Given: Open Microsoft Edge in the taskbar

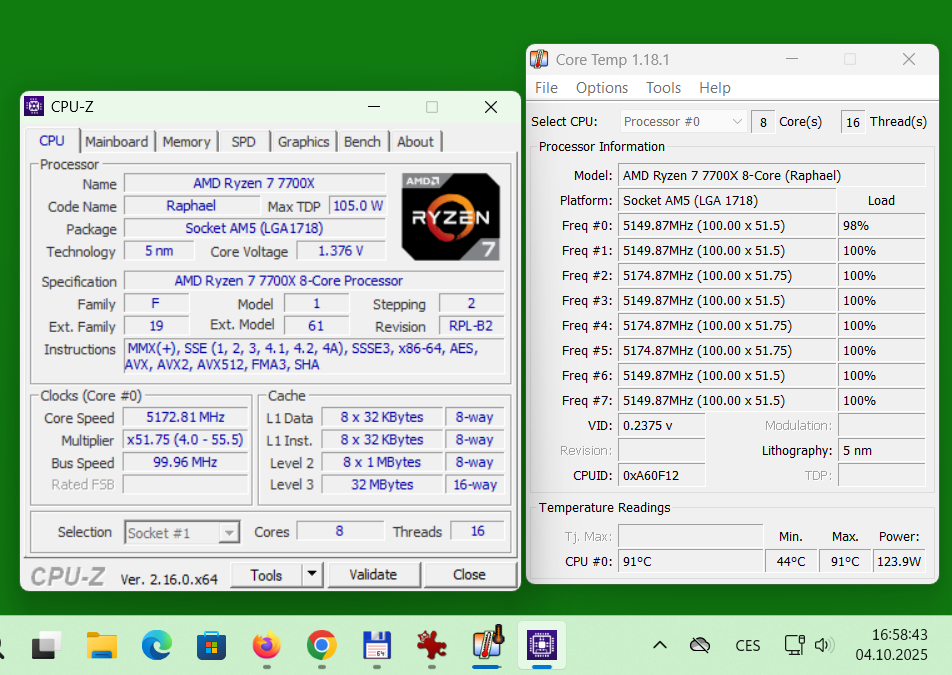Looking at the screenshot, I should 156,646.
